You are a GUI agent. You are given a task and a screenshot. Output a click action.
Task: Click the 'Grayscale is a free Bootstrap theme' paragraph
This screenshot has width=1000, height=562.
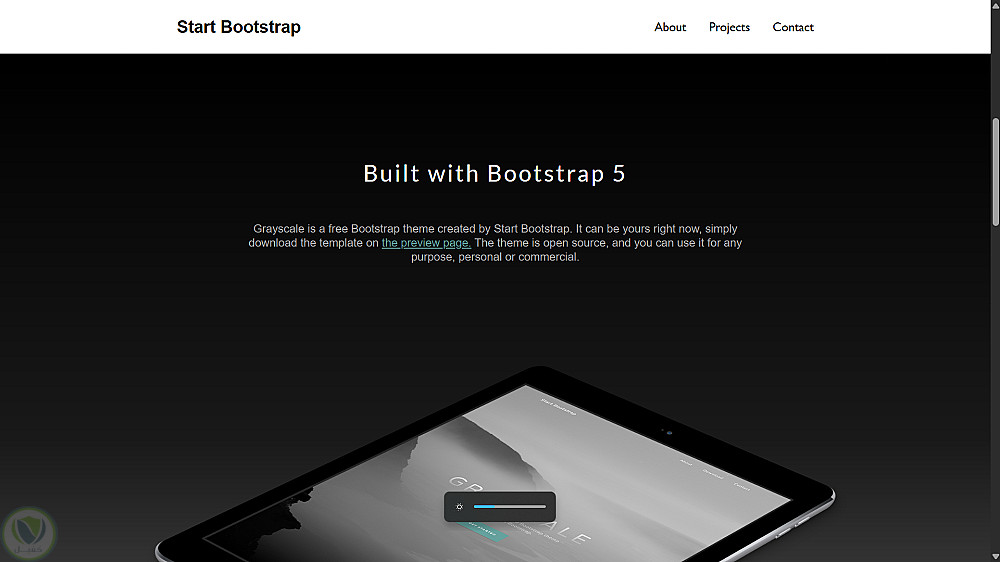[x=495, y=242]
